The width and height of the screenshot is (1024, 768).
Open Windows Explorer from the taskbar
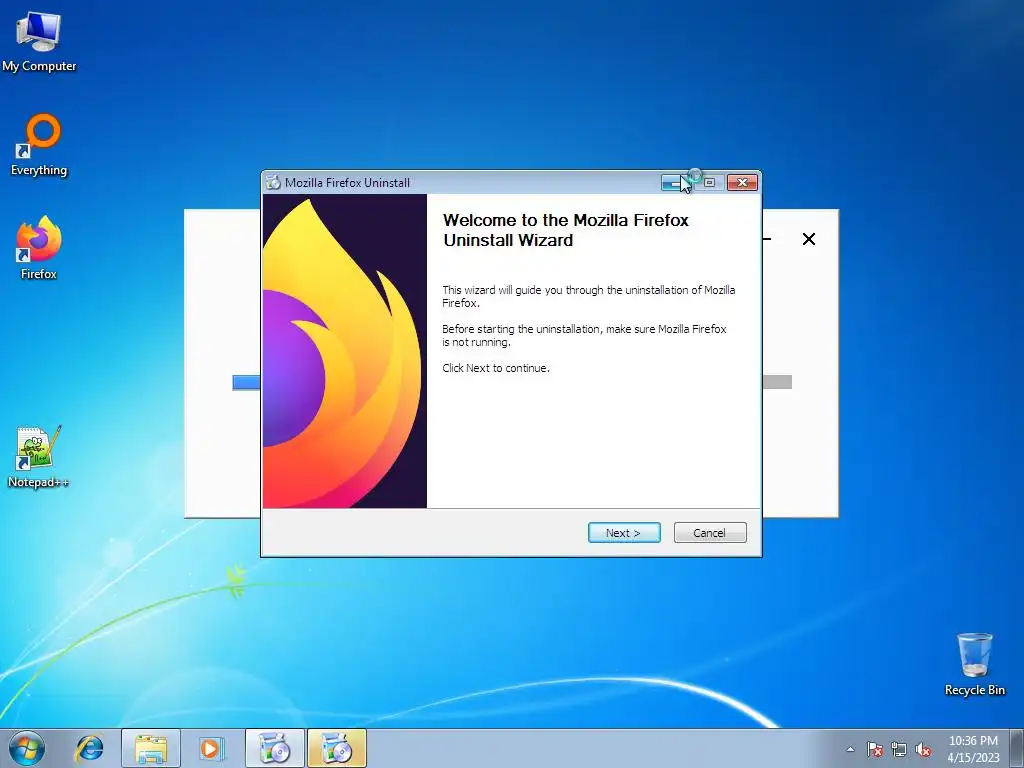[x=151, y=748]
